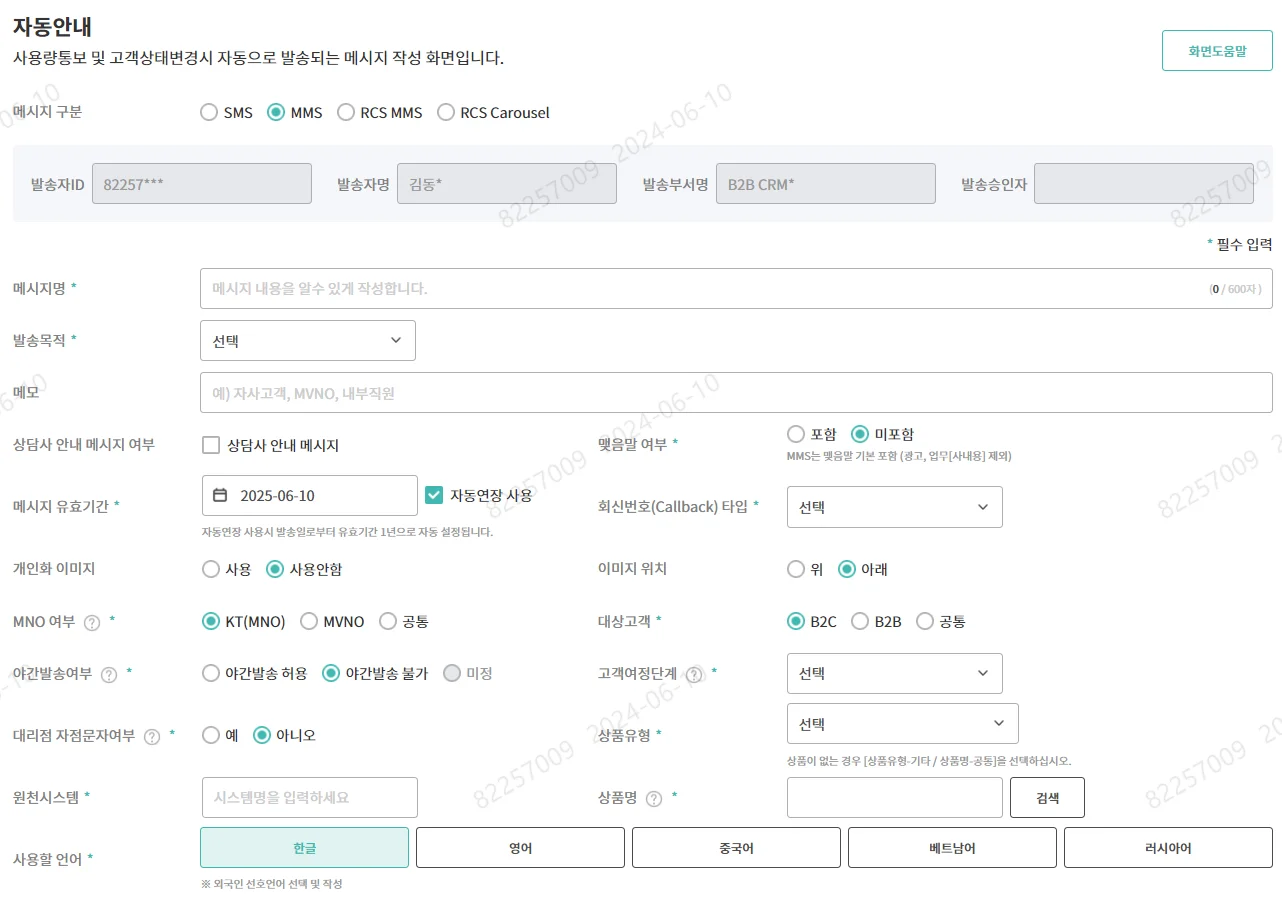Switch language selection to 베트남어
Screen dimensions: 1282x908
click(x=951, y=847)
